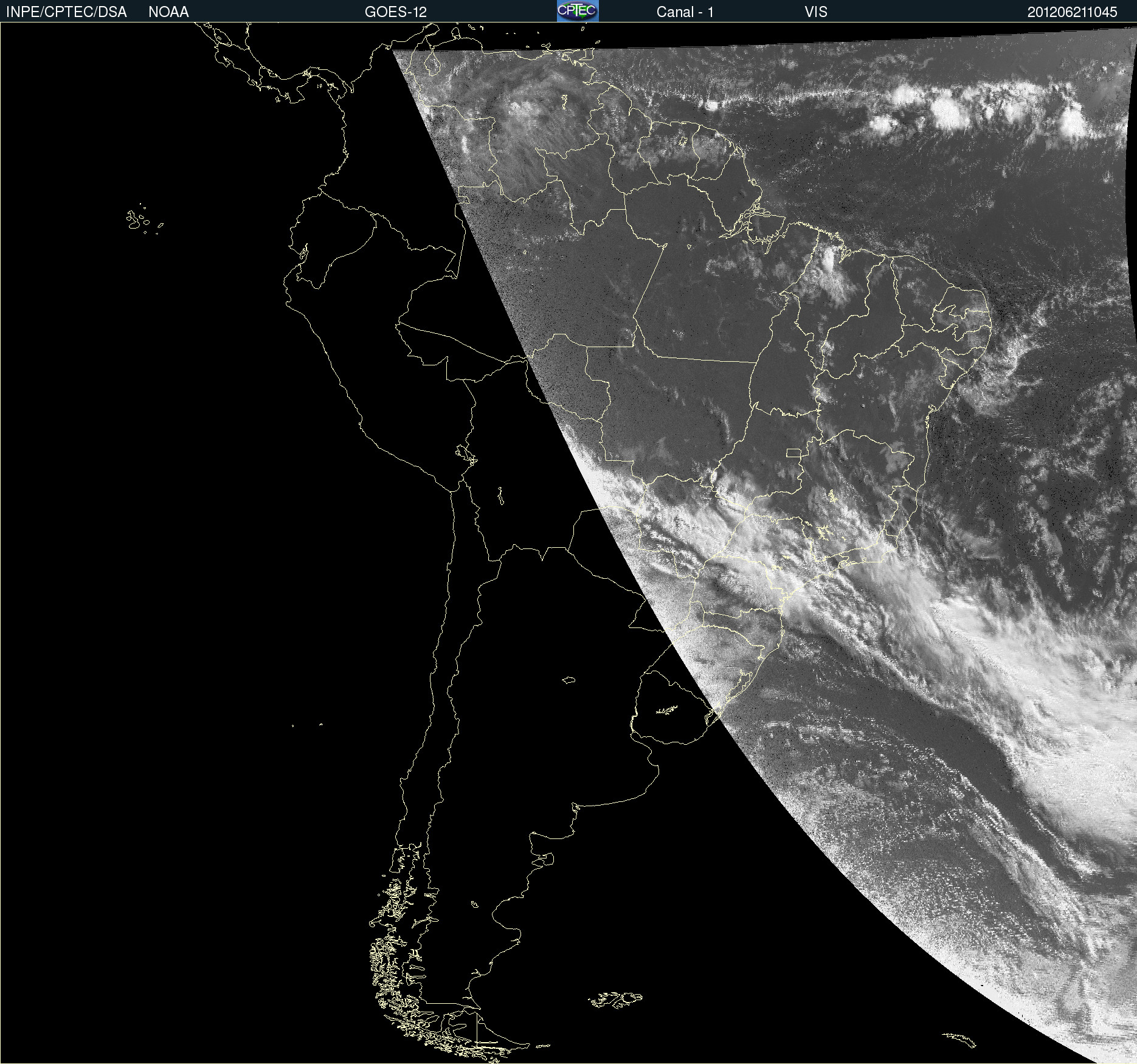Click the GOES-12 satellite label
Viewport: 1137px width, 1064px height.
[396, 12]
